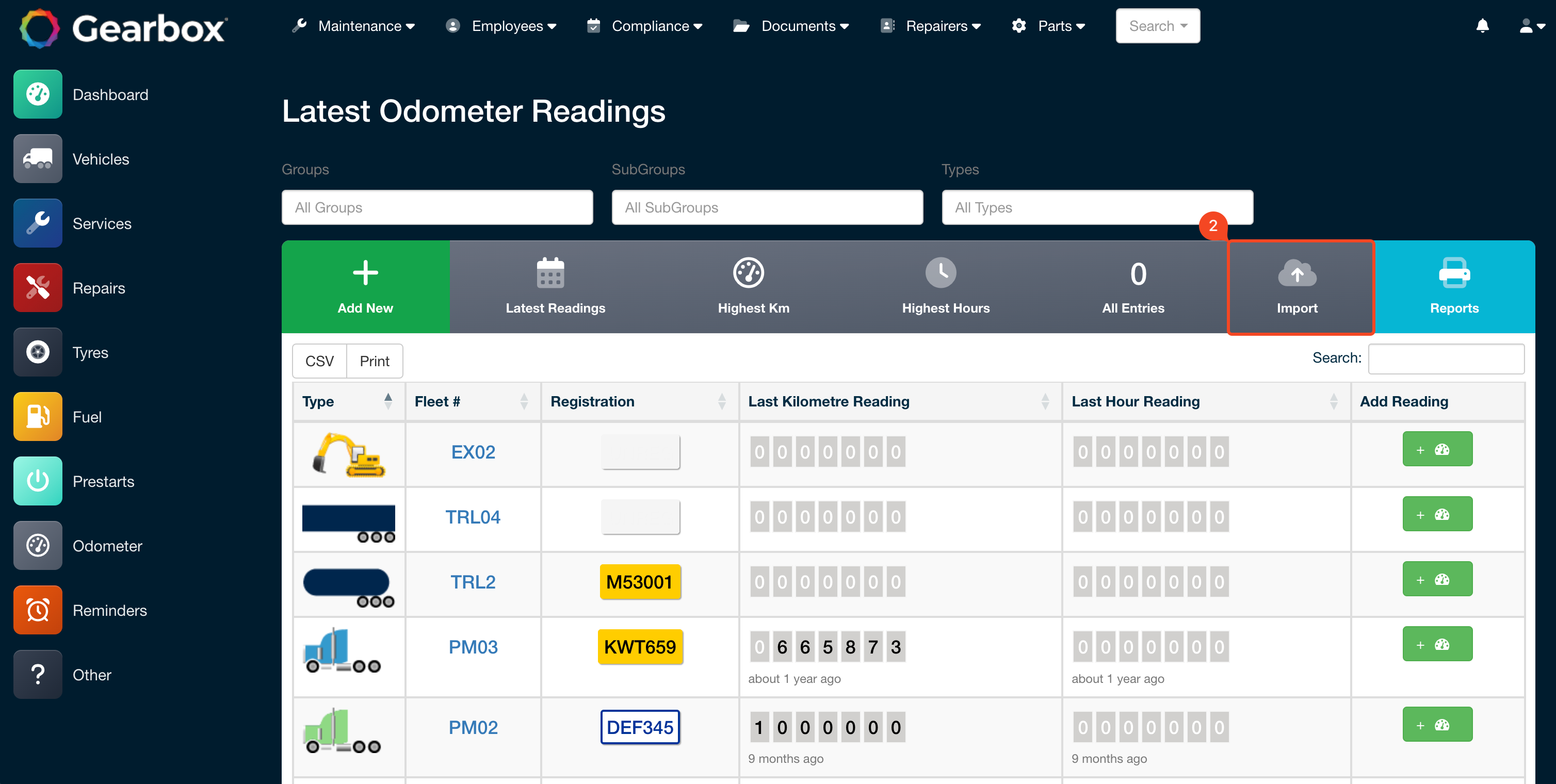
Task: Select the All Groups filter field
Action: [x=437, y=207]
